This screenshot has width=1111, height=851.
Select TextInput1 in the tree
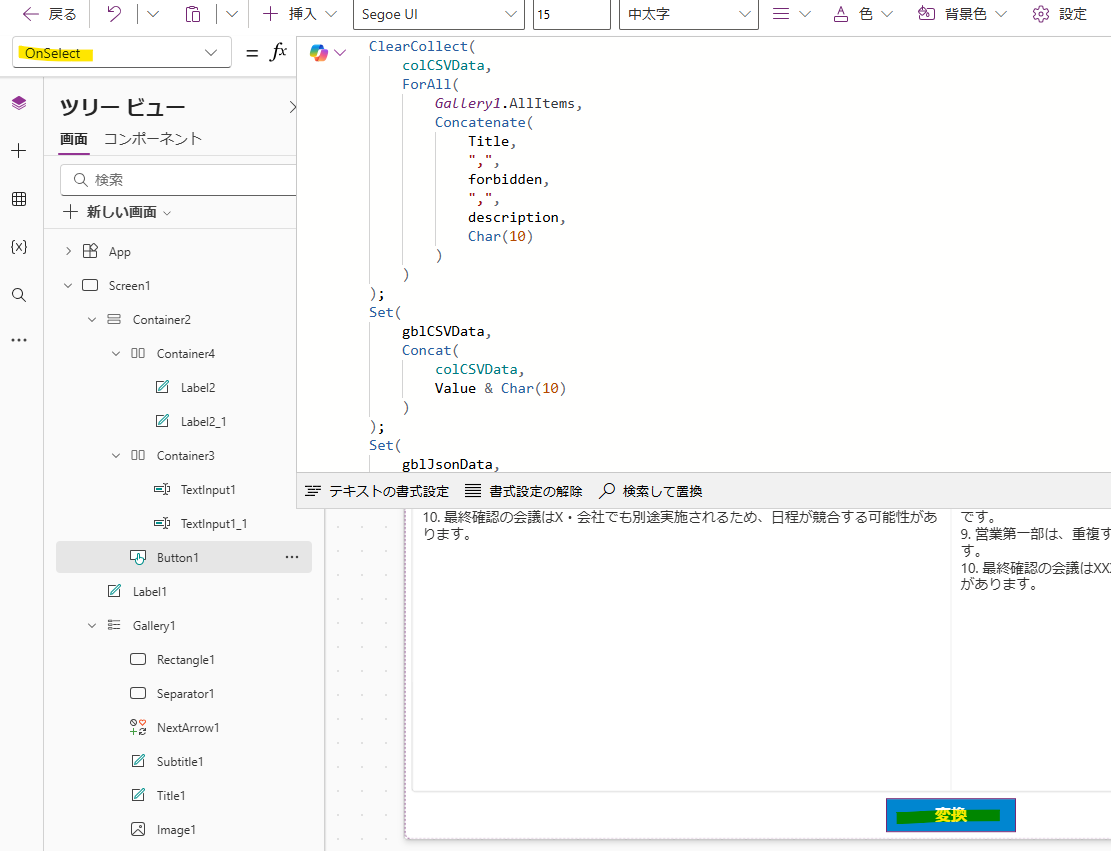coord(208,490)
